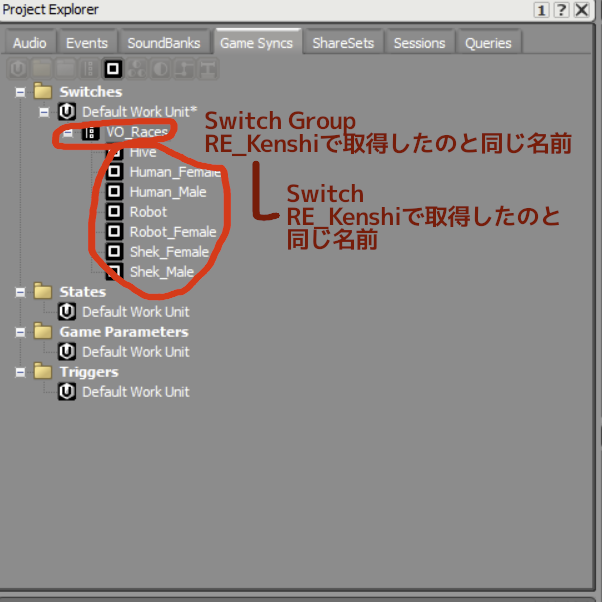Open the Queries tab

coord(488,43)
